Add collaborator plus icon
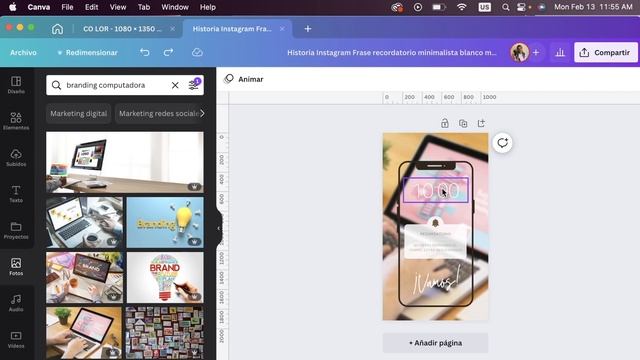Screen dimensions: 640x360 pos(536,52)
